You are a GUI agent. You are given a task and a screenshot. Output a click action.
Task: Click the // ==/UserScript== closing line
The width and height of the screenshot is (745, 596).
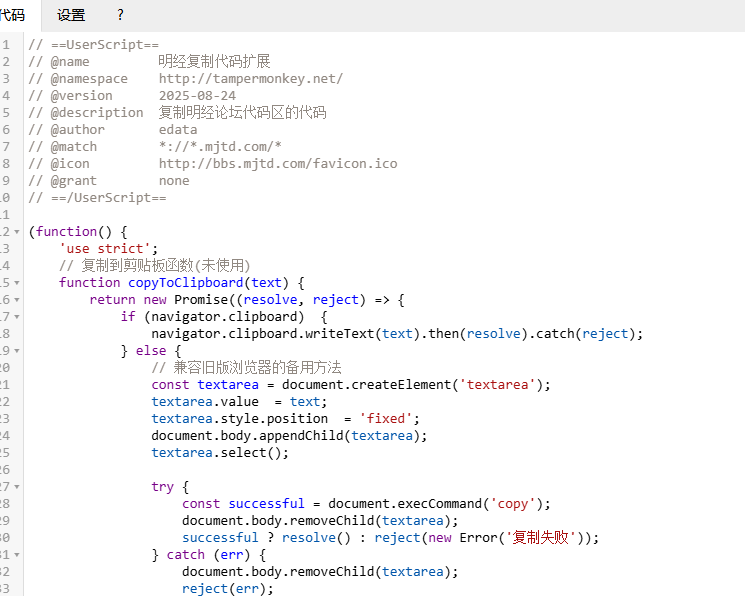pos(97,198)
